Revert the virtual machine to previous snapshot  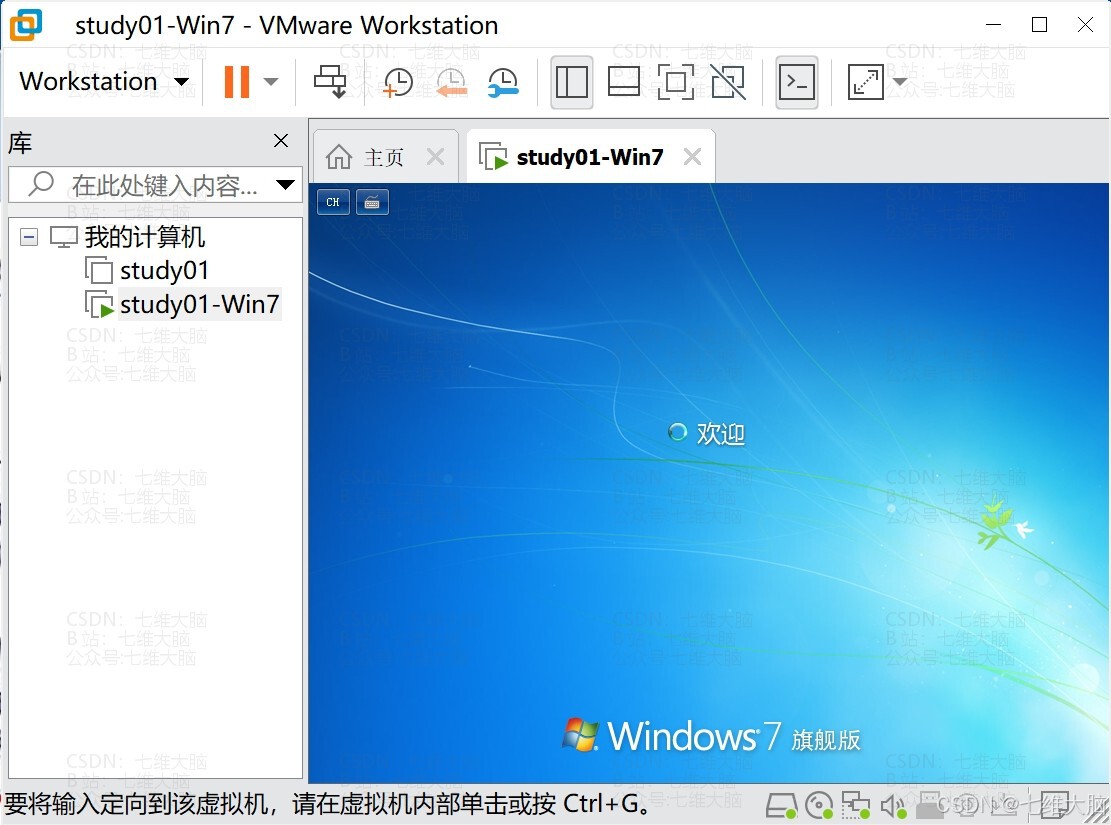point(451,82)
